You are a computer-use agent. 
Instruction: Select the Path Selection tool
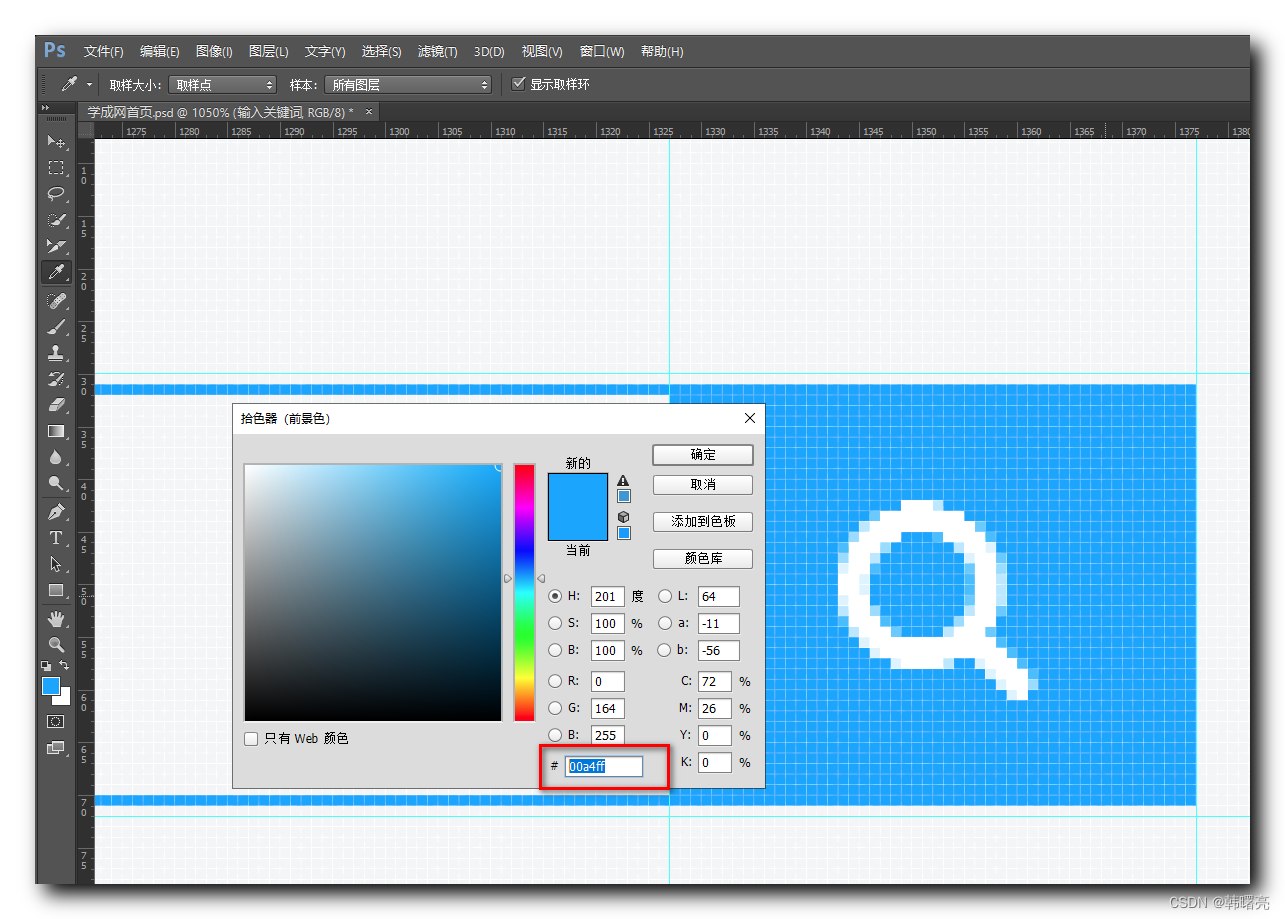[x=56, y=564]
